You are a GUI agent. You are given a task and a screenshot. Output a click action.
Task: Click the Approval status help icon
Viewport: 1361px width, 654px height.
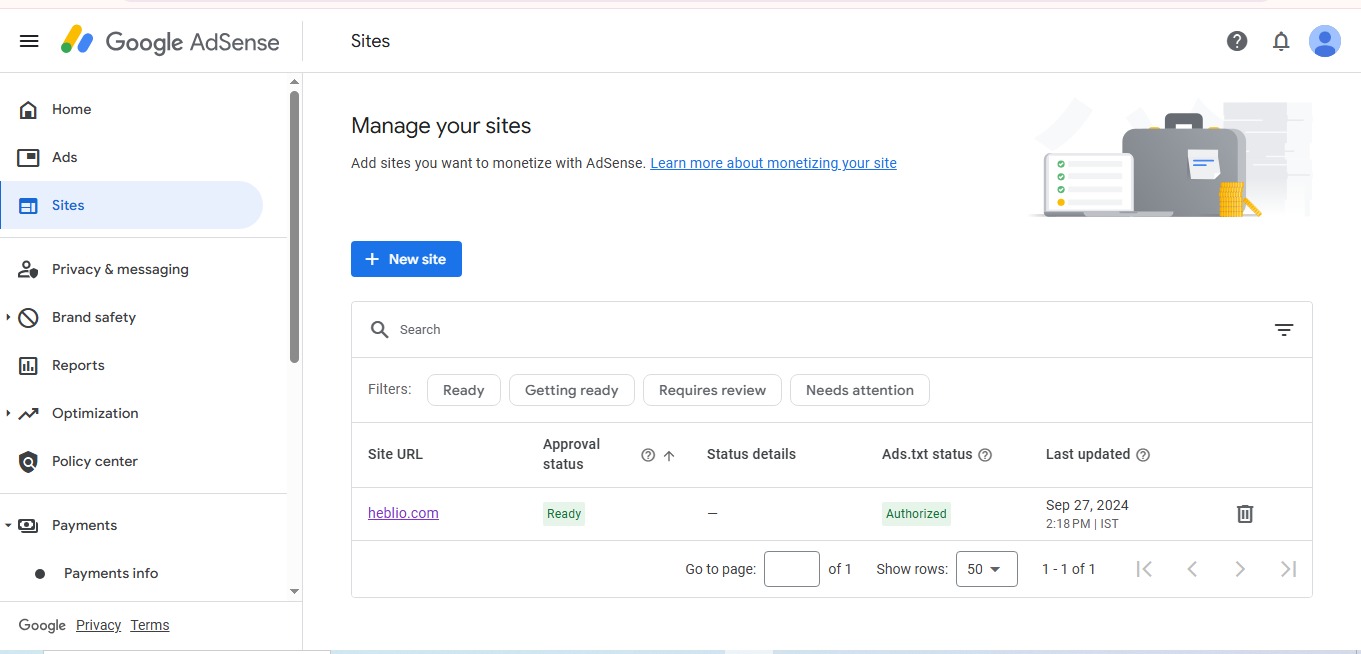click(x=648, y=455)
